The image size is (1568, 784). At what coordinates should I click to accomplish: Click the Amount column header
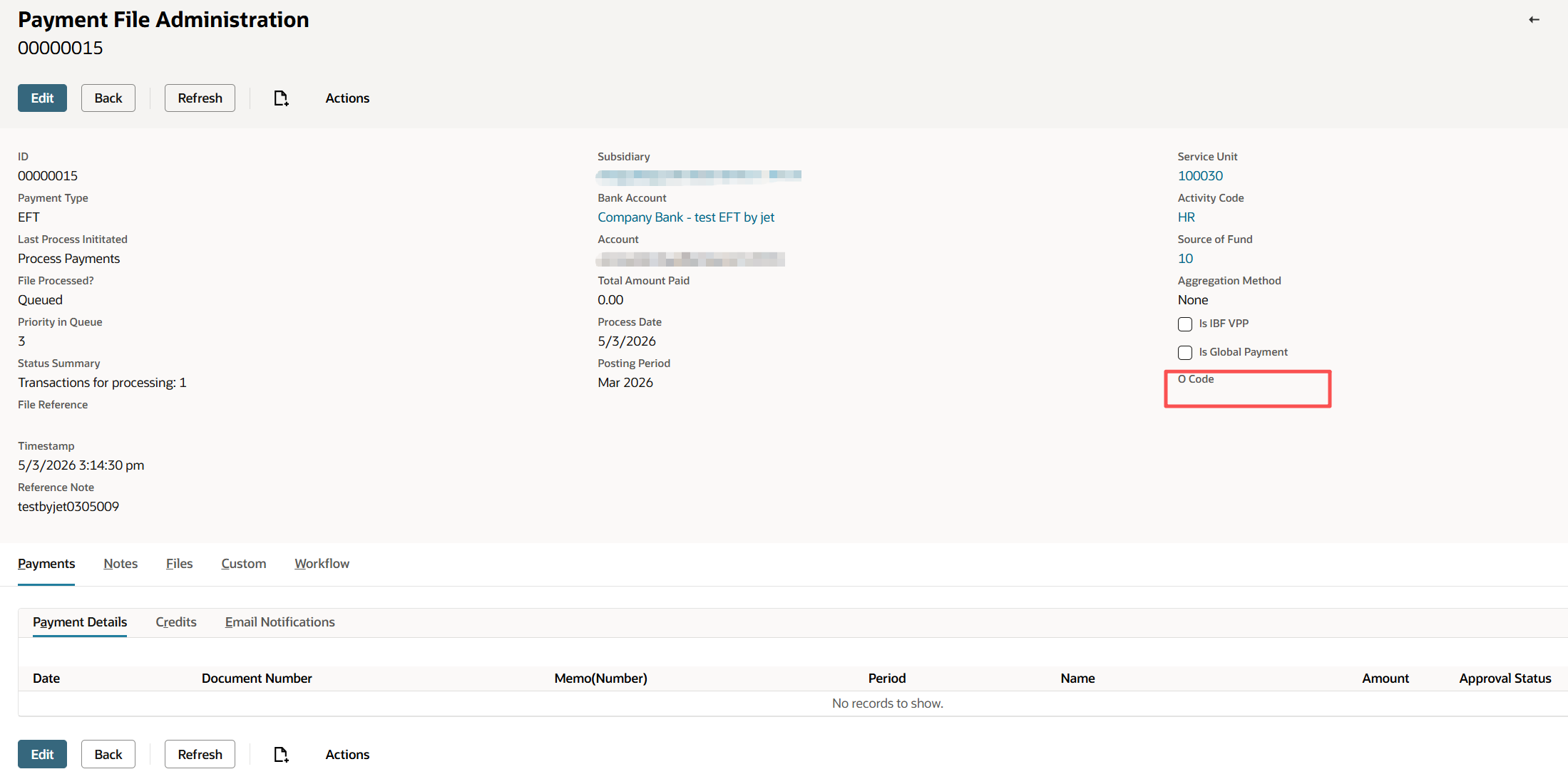pos(1385,679)
